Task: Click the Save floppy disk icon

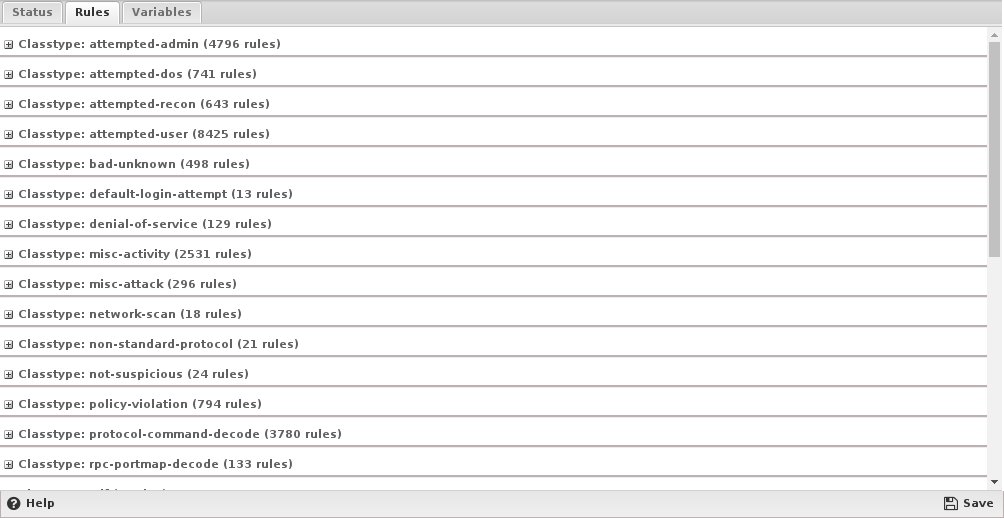Action: [951, 503]
